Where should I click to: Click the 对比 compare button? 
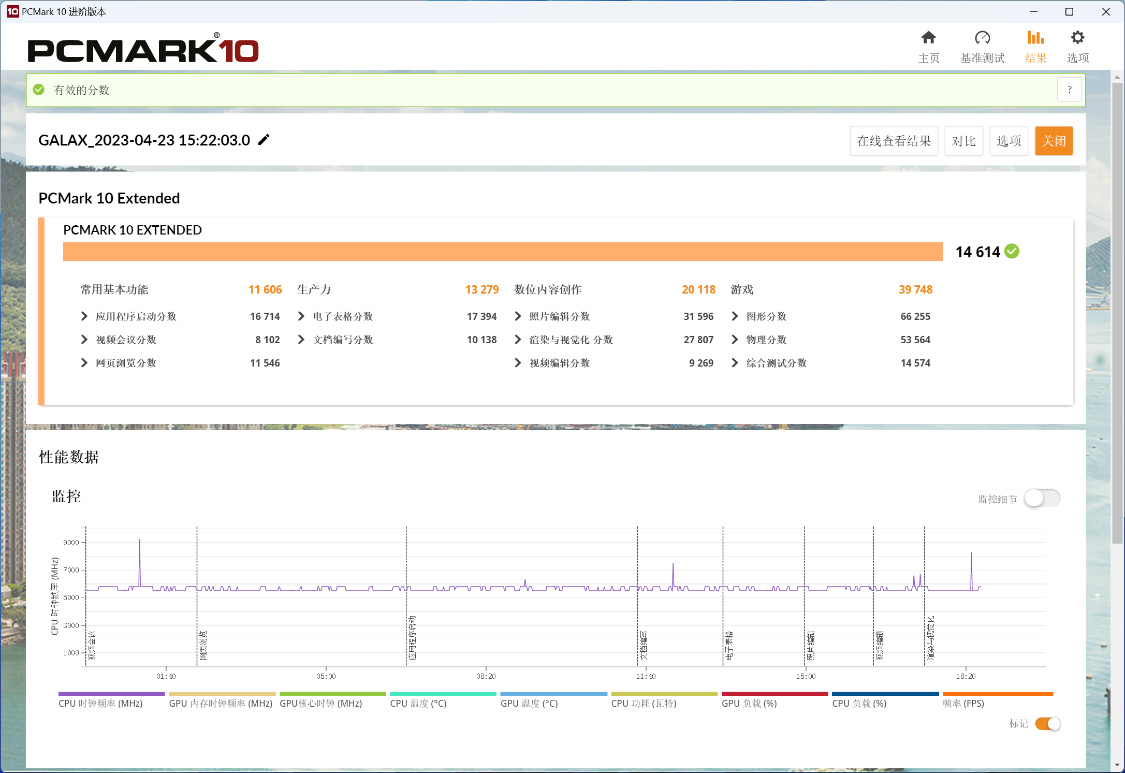tap(964, 141)
